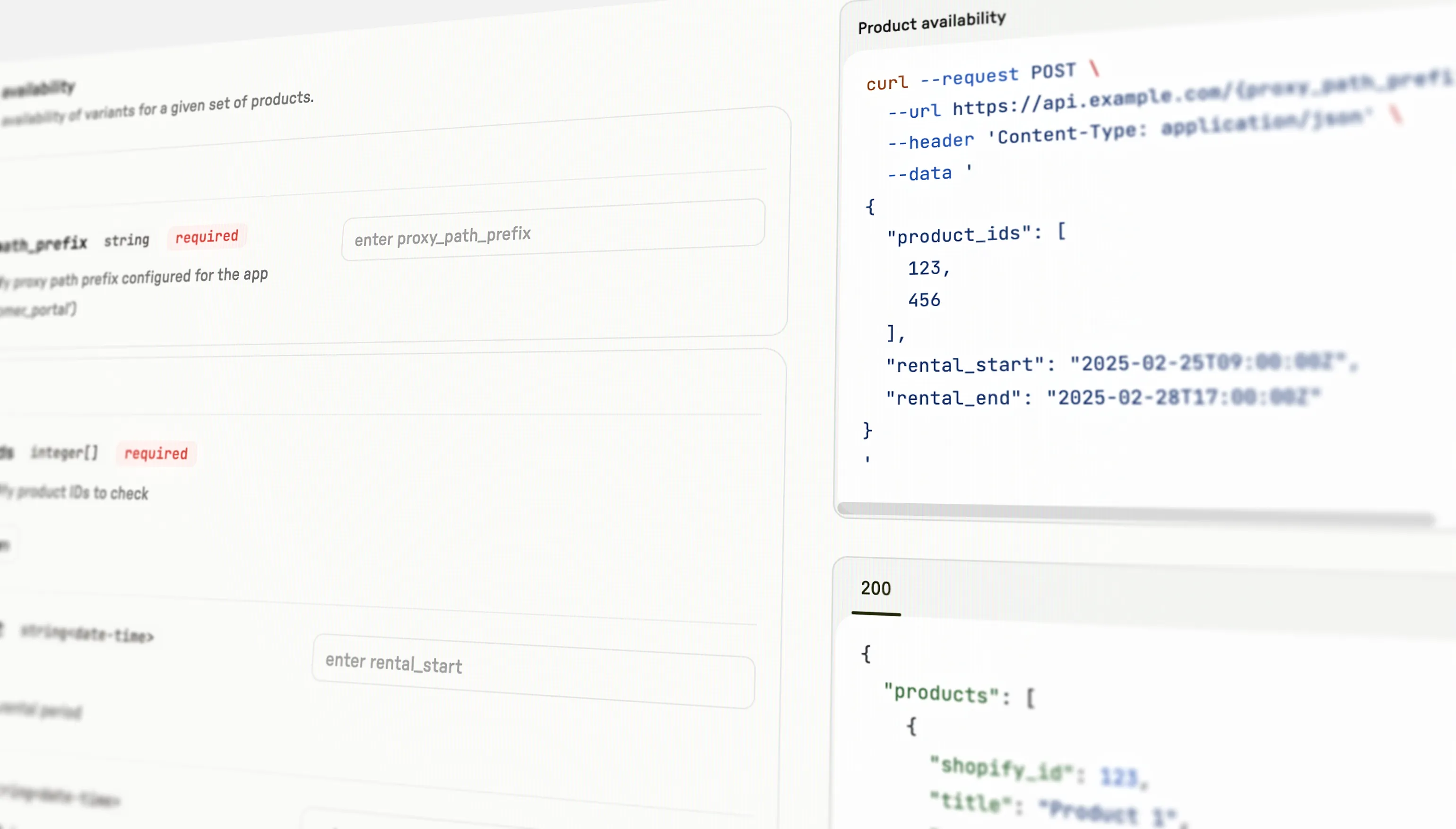Click the "string<date-time>" type label for rental_start
Image resolution: width=1456 pixels, height=829 pixels.
coord(87,633)
